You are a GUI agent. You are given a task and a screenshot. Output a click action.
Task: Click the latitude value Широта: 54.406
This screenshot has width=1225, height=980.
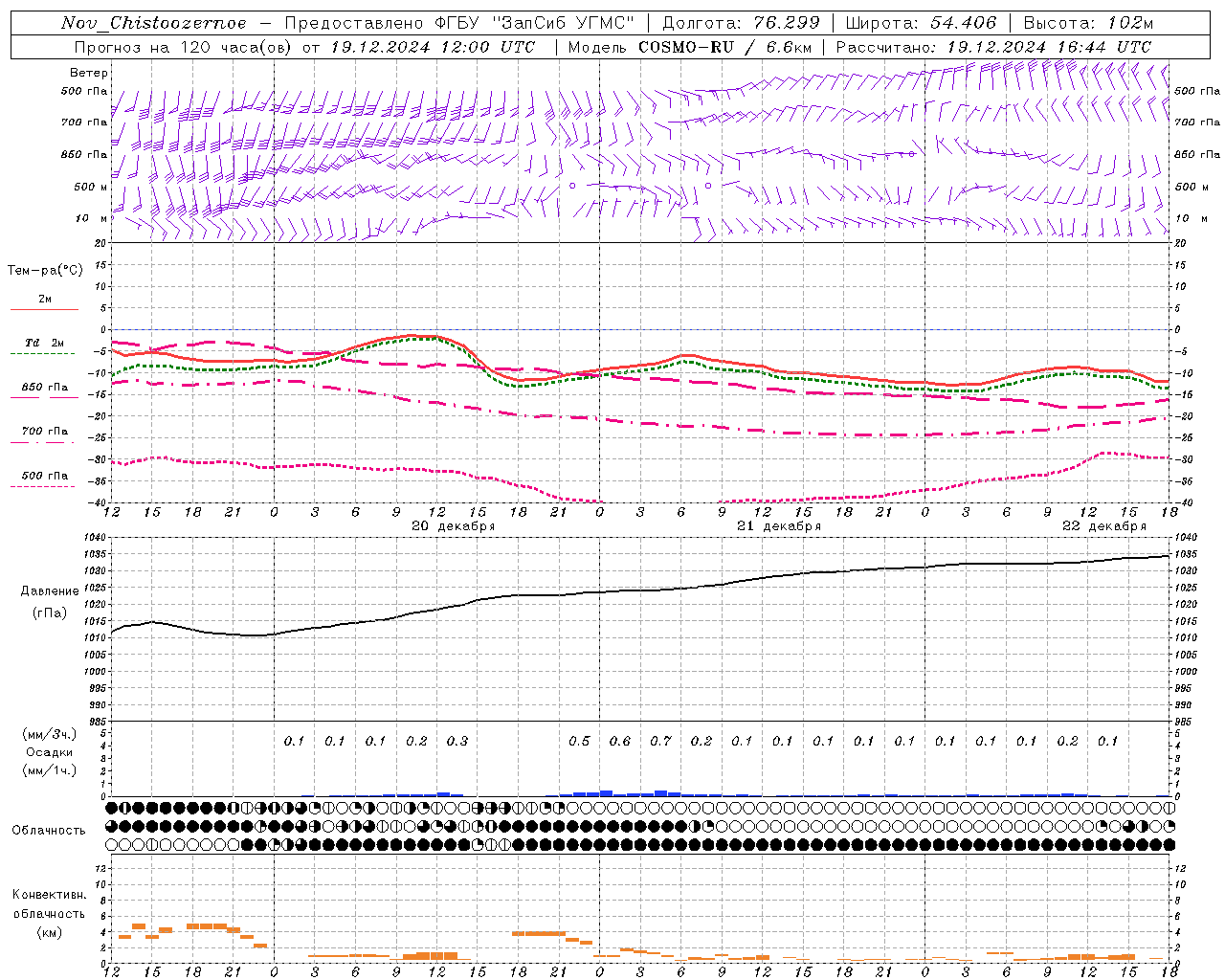point(921,23)
